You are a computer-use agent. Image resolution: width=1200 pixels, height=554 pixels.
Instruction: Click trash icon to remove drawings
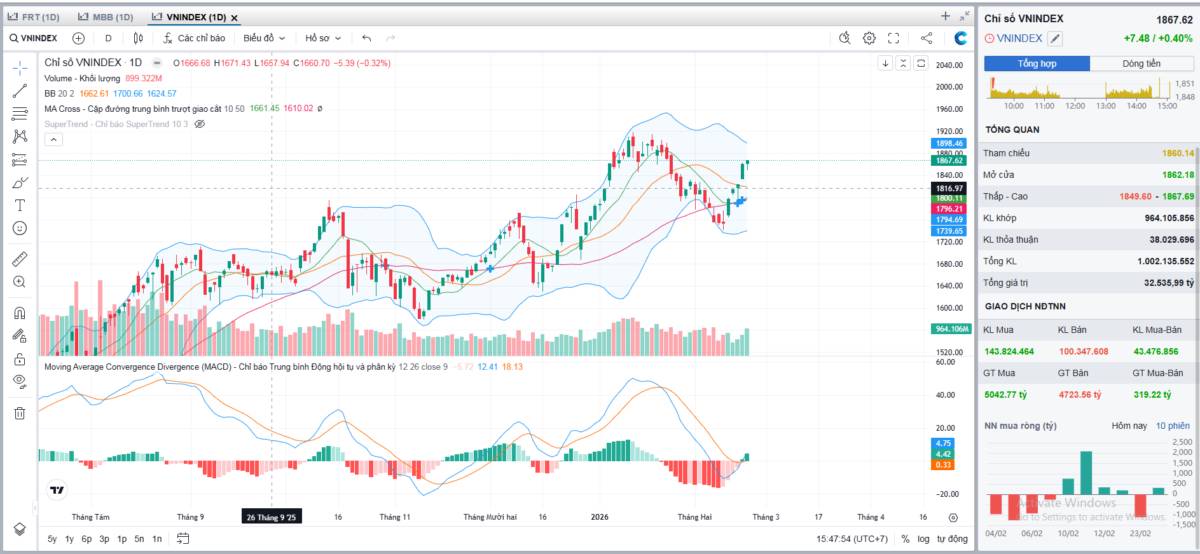pos(20,412)
